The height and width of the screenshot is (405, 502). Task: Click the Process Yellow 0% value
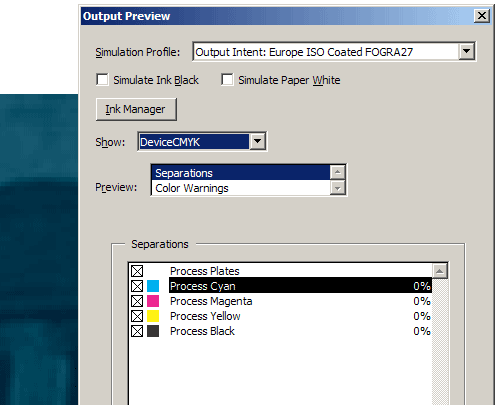point(422,316)
